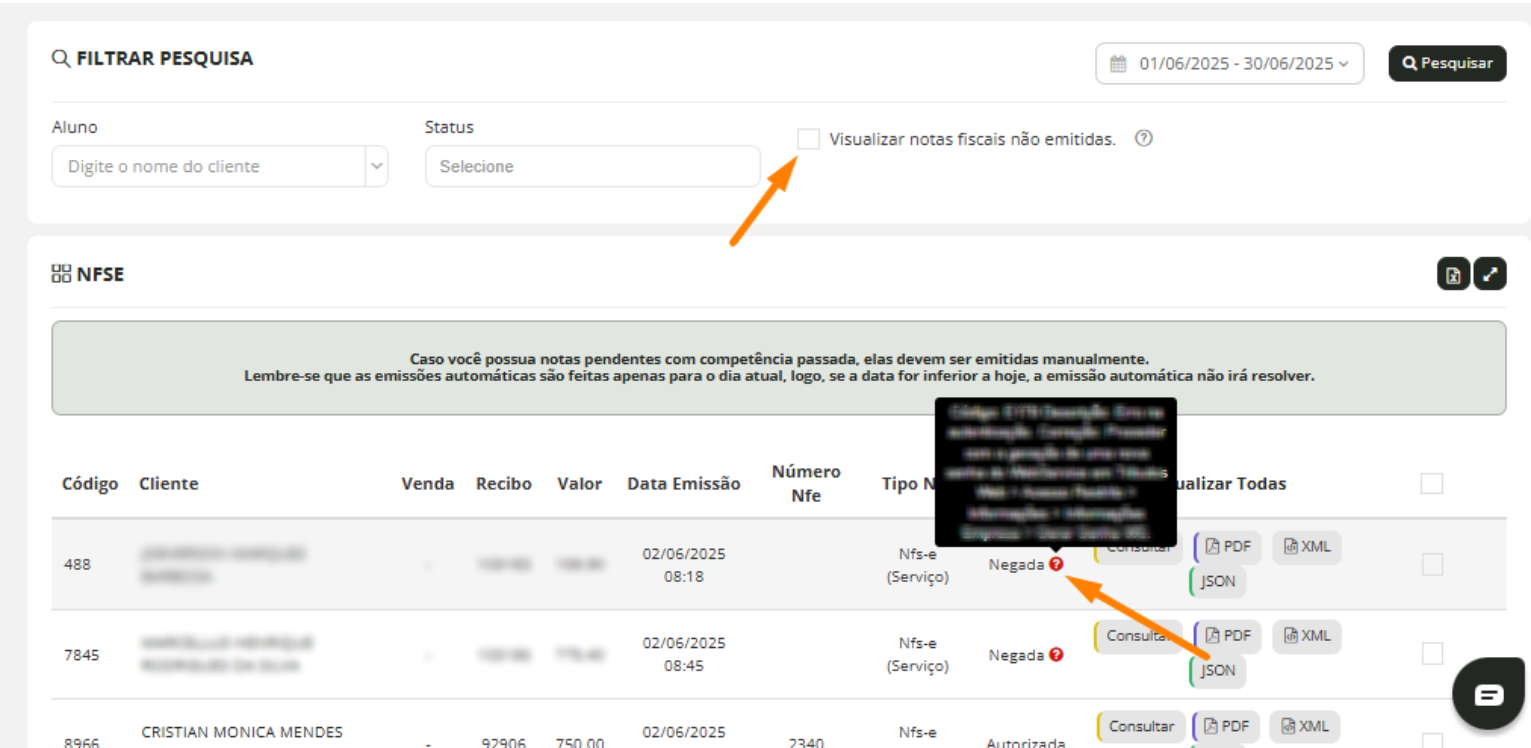This screenshot has width=1531, height=748.
Task: Download PDF for row 7845
Action: 1228,636
